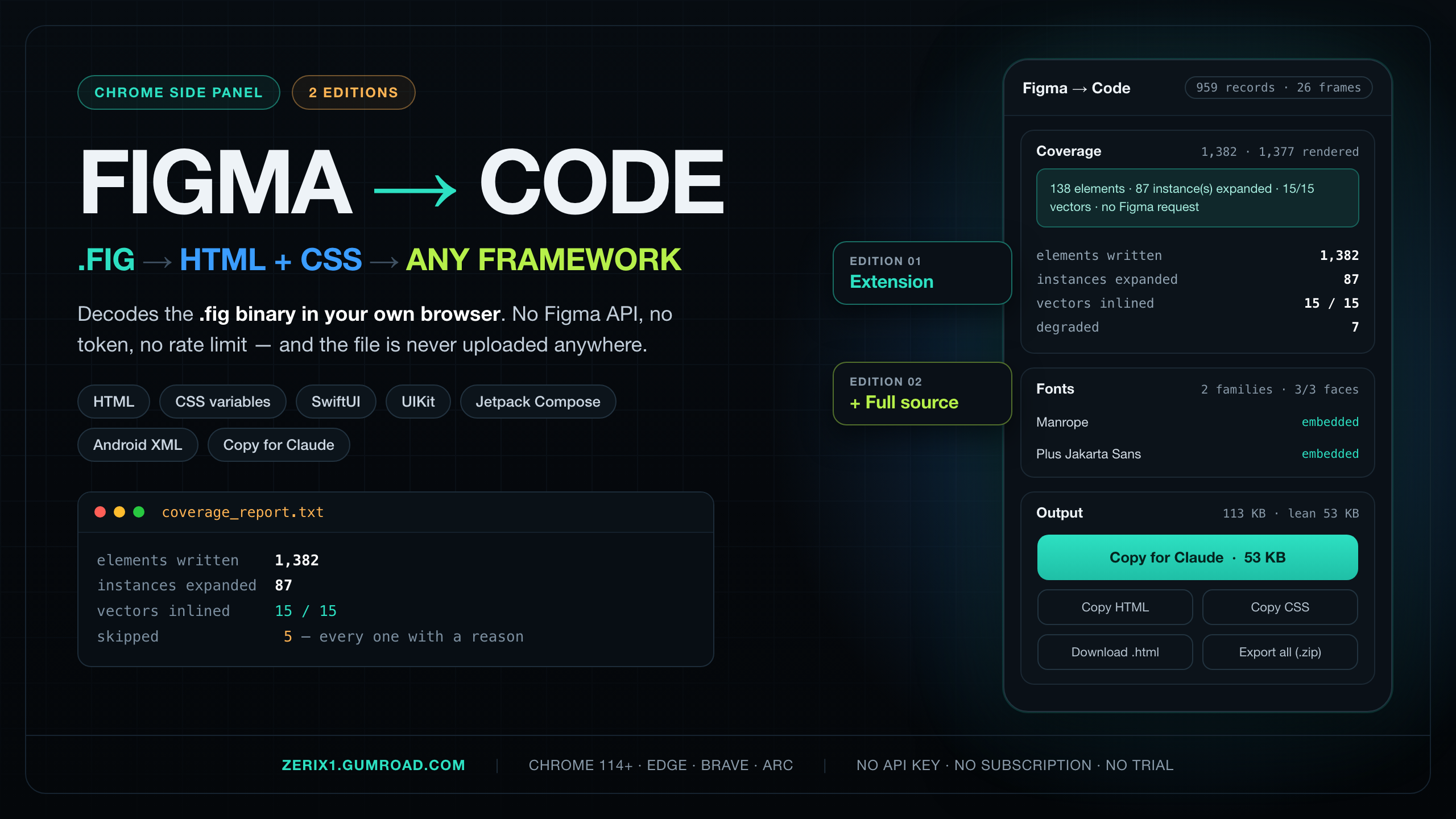Click 'embedded' status next to Manrope
Viewport: 1456px width, 819px height.
tap(1330, 422)
